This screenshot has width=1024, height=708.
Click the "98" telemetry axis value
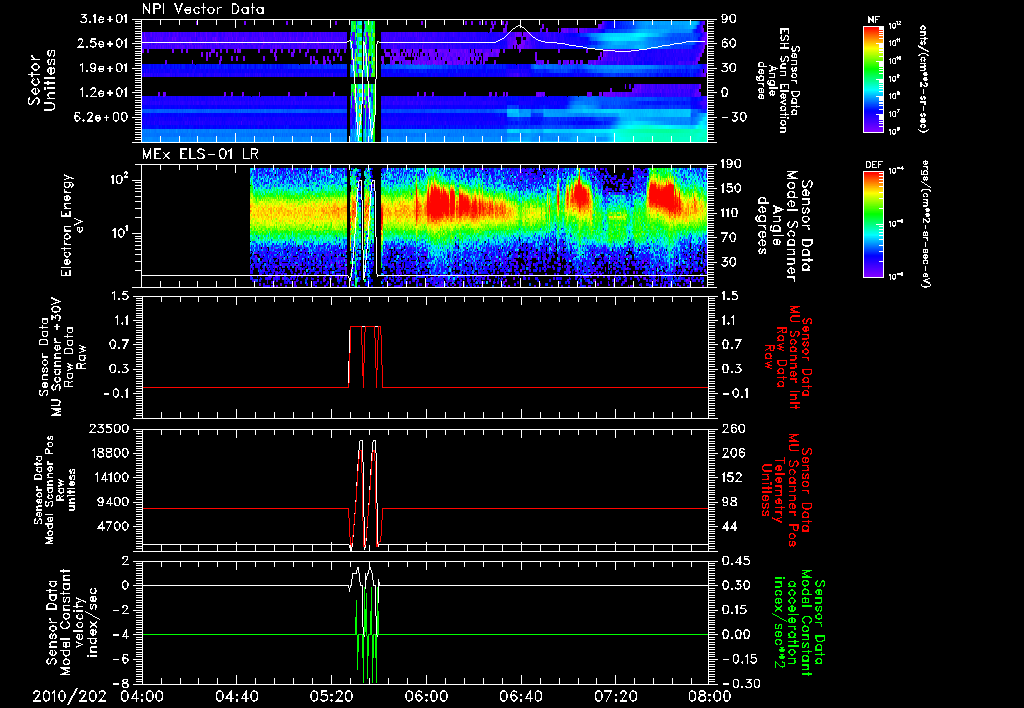729,502
